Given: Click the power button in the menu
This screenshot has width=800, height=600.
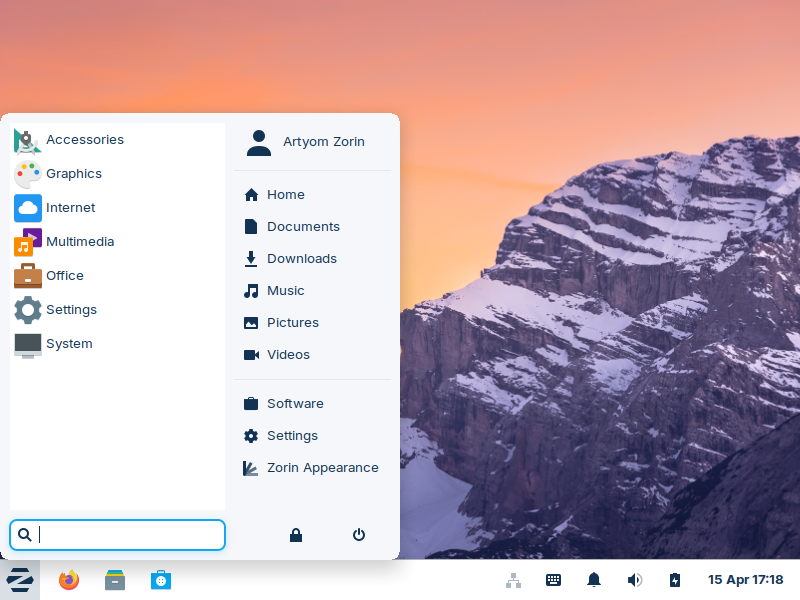Looking at the screenshot, I should click(358, 535).
